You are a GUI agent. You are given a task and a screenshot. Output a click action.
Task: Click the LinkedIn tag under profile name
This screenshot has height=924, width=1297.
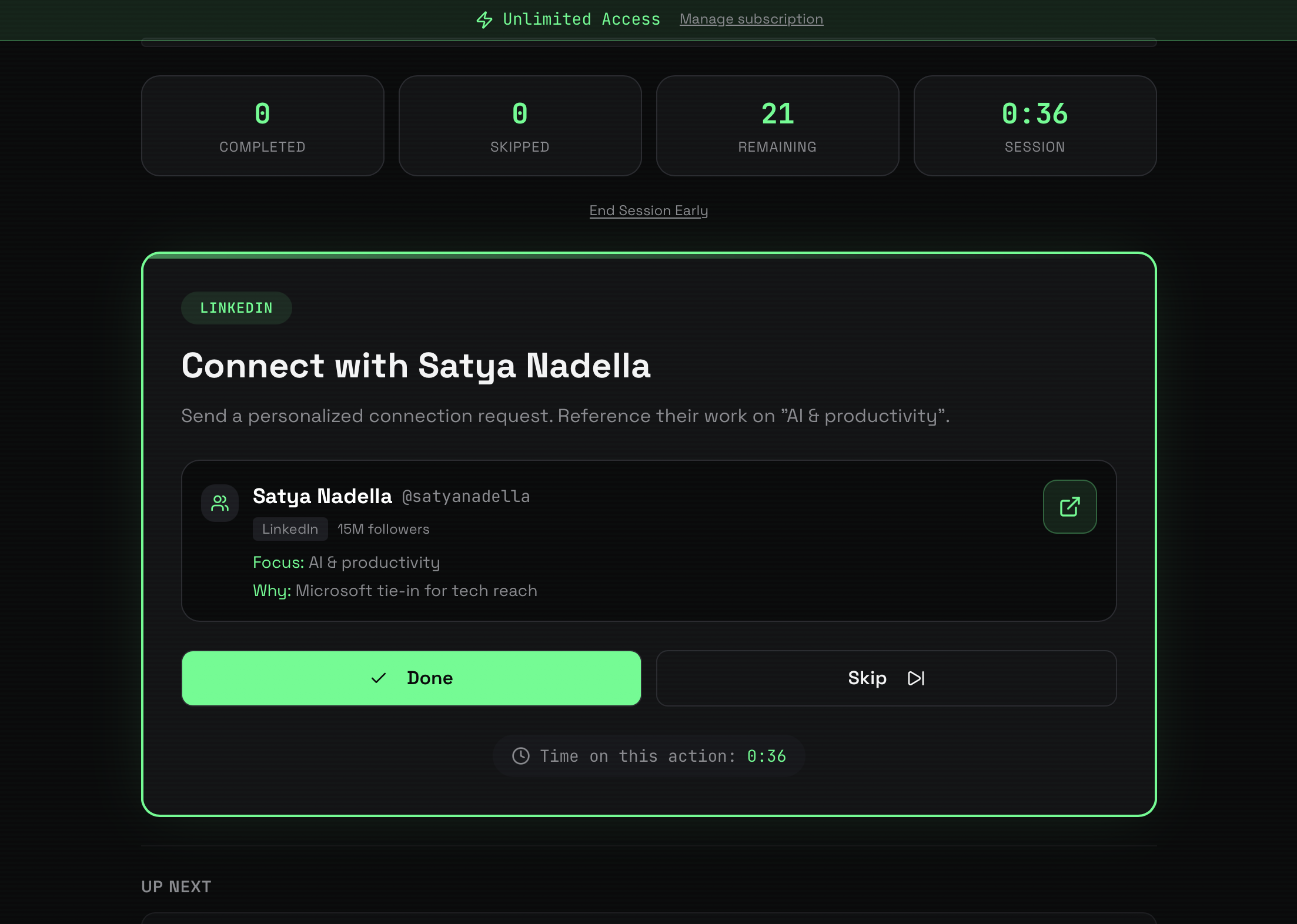290,529
